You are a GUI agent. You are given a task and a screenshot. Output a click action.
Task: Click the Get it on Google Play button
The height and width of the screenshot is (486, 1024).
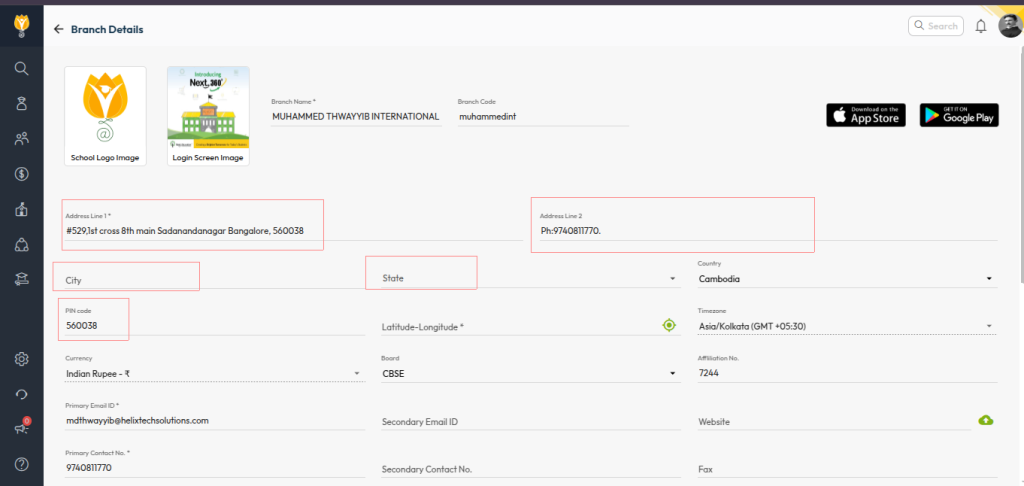[x=959, y=115]
